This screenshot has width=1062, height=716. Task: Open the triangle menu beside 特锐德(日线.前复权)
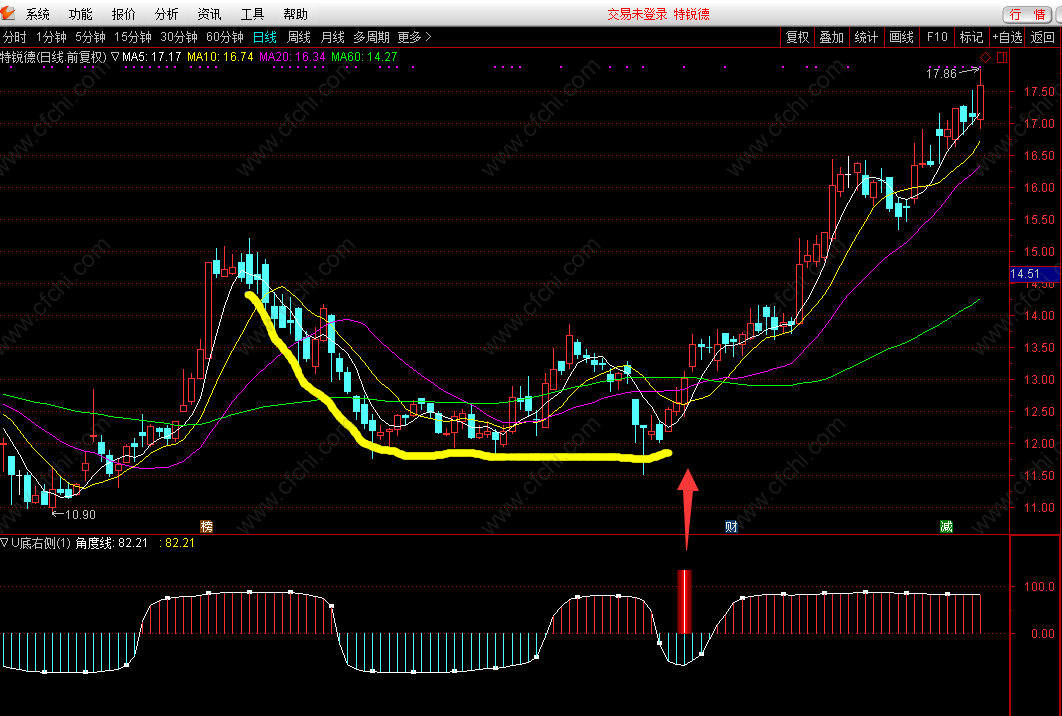click(x=114, y=57)
